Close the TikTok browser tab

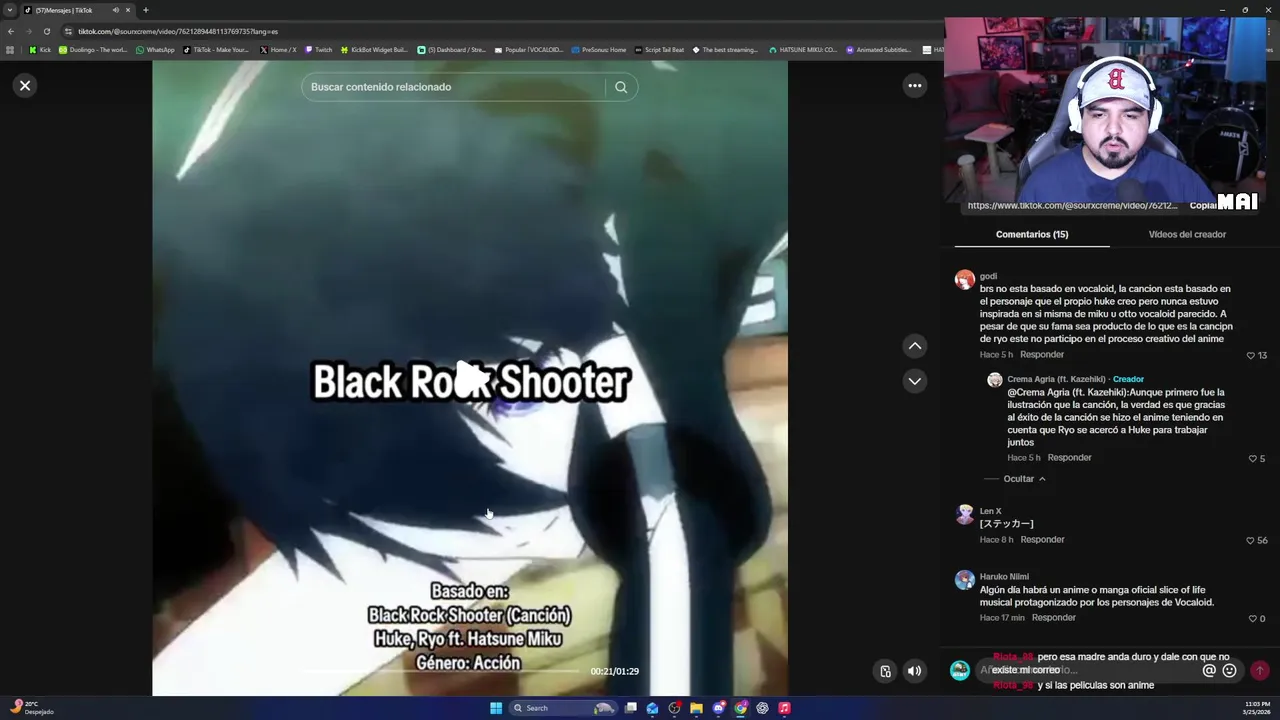128,10
